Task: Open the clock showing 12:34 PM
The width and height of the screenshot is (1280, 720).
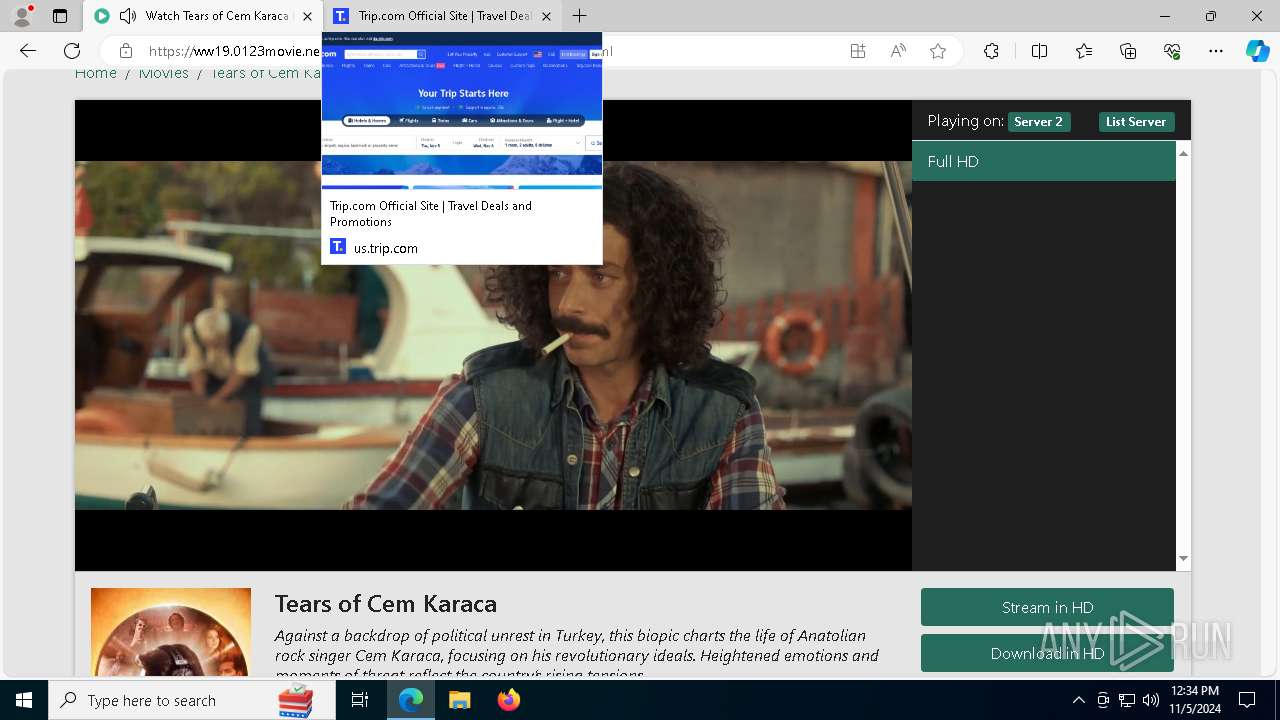Action: tap(1195, 700)
